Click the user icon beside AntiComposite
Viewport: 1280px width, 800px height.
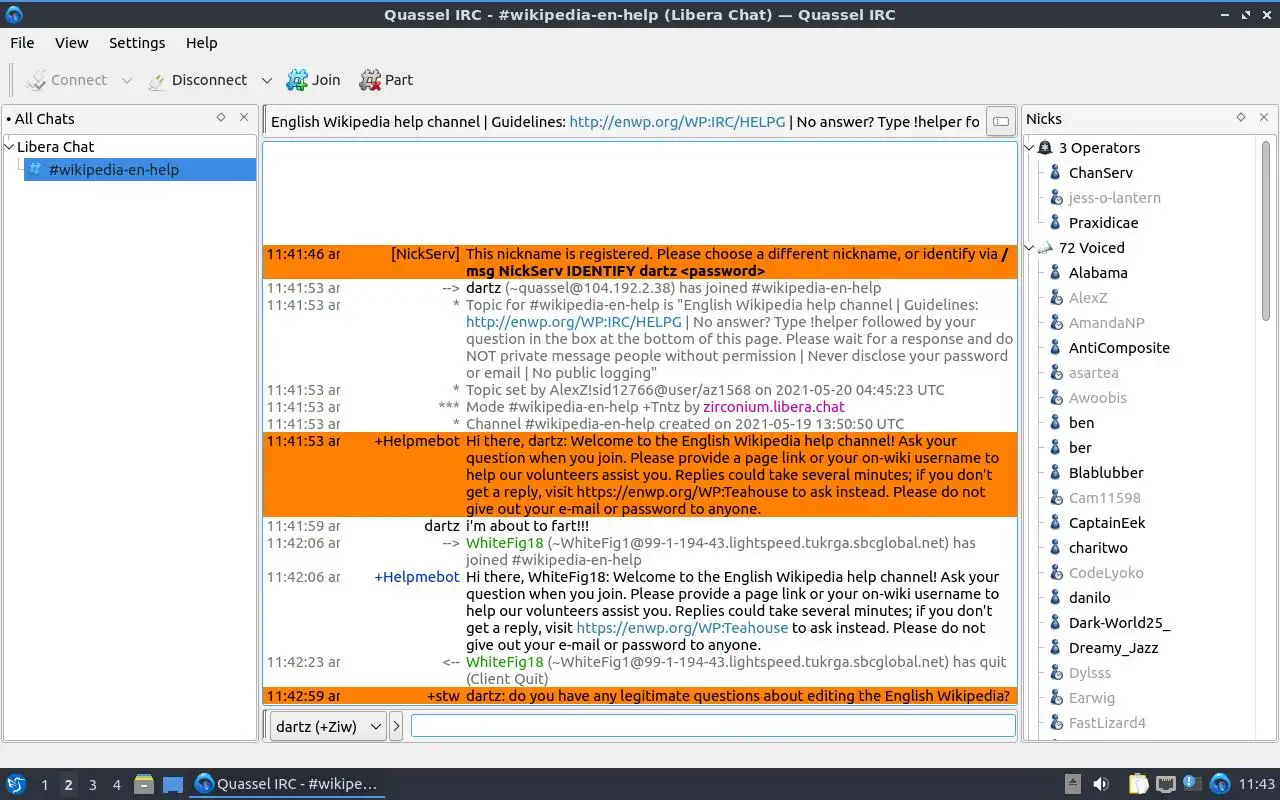tap(1055, 348)
